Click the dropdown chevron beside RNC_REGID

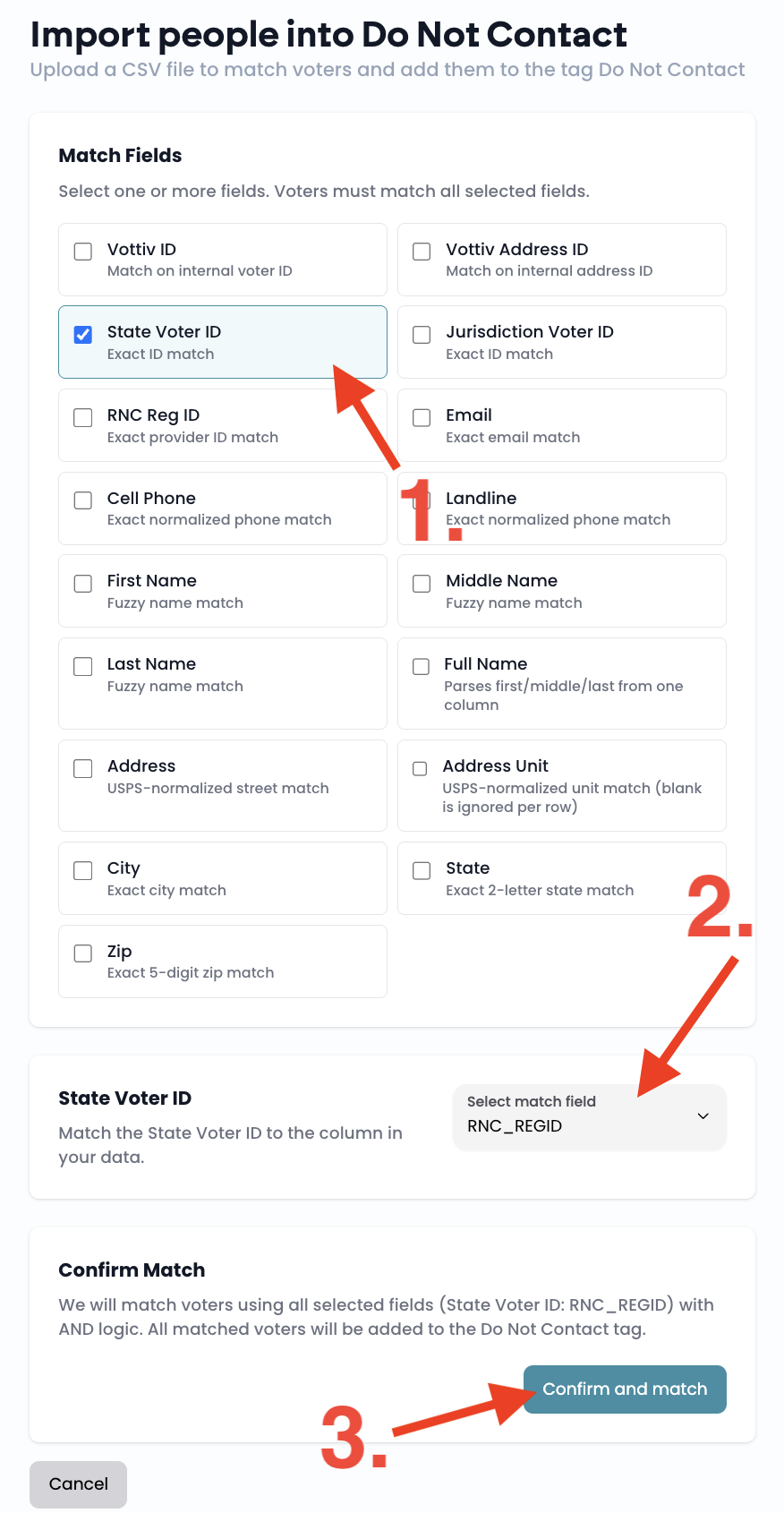pos(703,1116)
